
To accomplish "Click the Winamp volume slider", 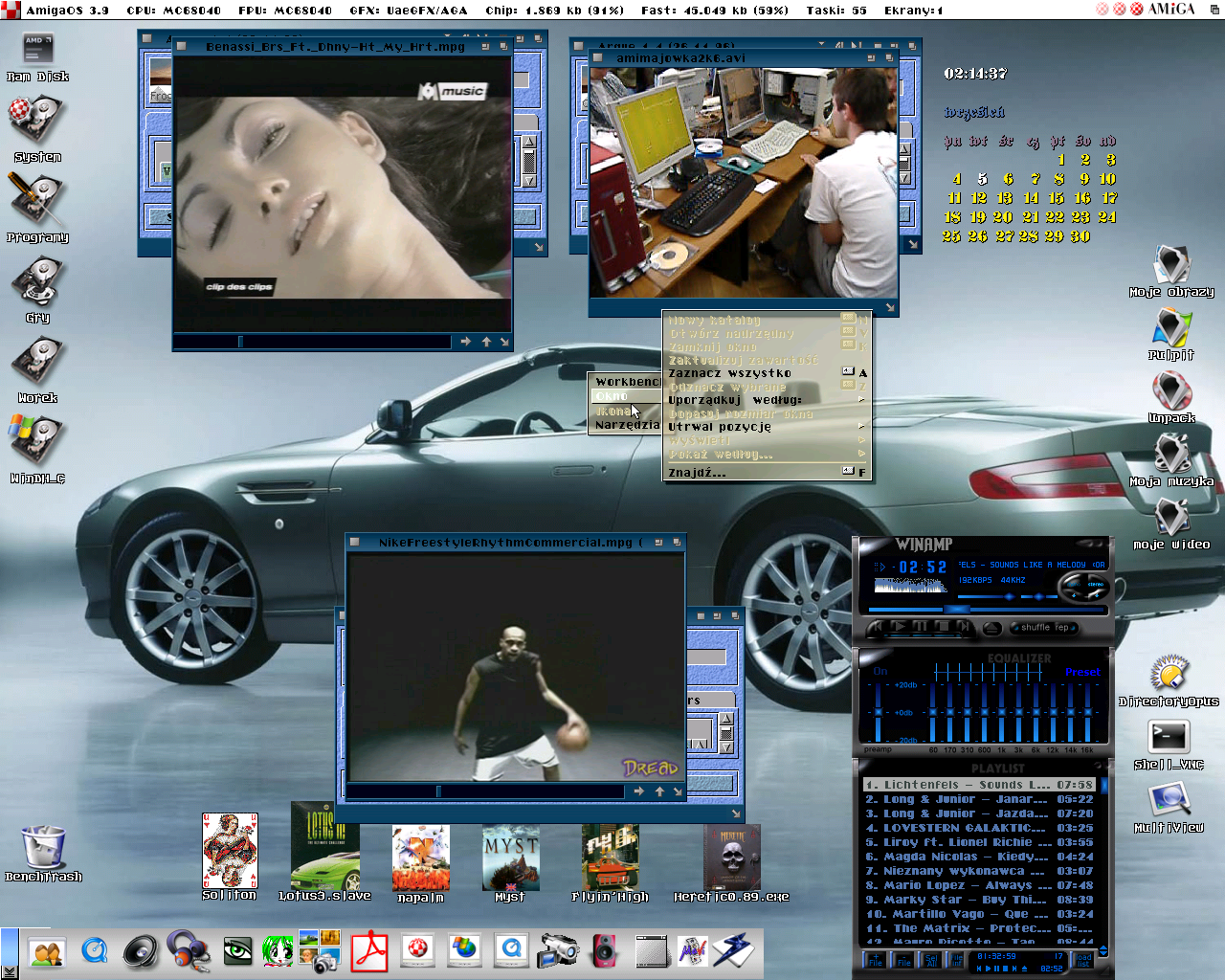I will 988,596.
